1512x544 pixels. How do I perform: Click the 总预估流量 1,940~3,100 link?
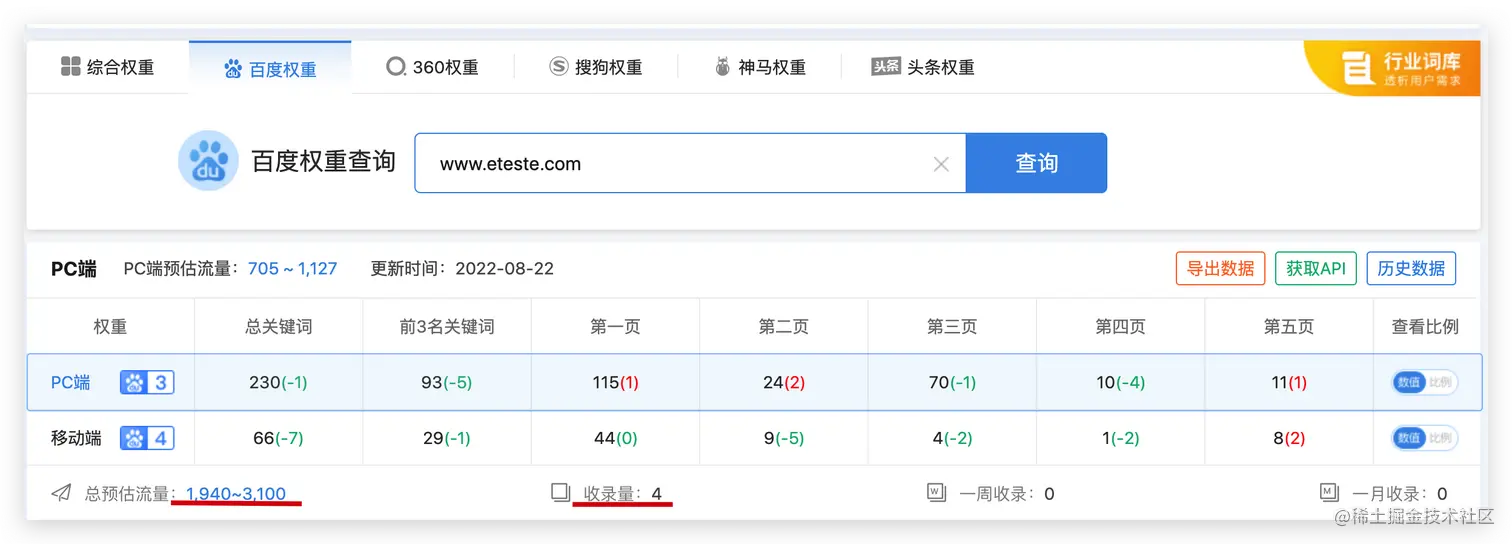coord(236,493)
